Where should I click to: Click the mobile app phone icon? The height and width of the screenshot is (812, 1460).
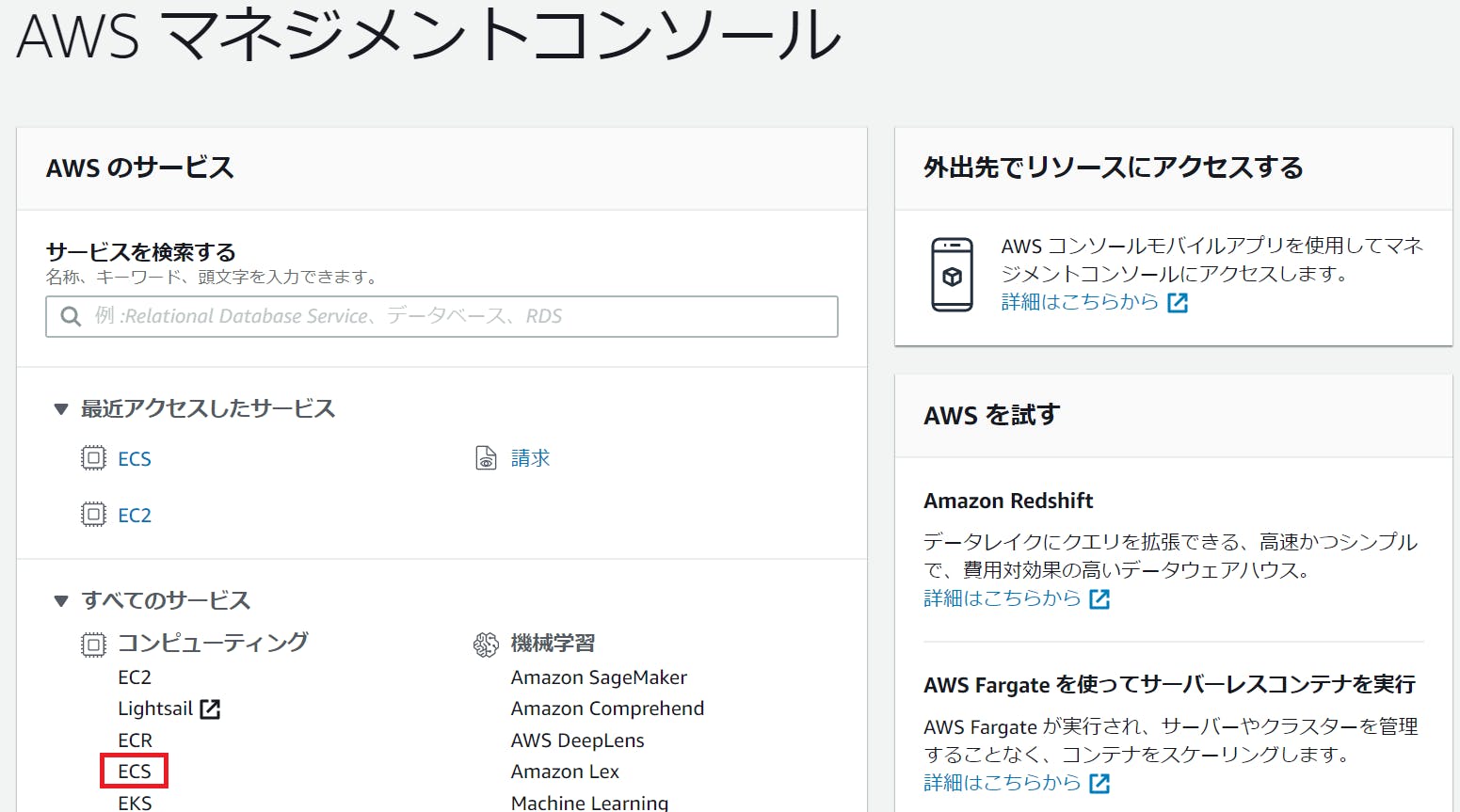[x=952, y=275]
